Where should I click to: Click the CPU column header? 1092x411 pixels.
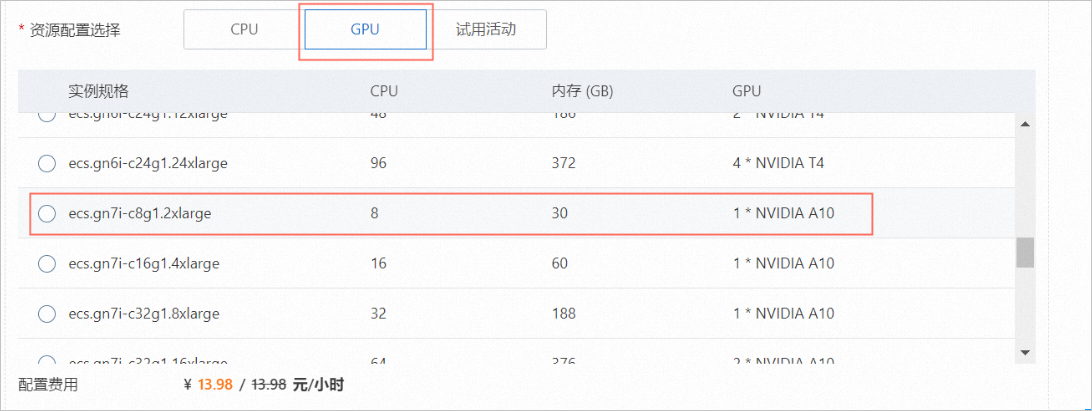(x=384, y=91)
